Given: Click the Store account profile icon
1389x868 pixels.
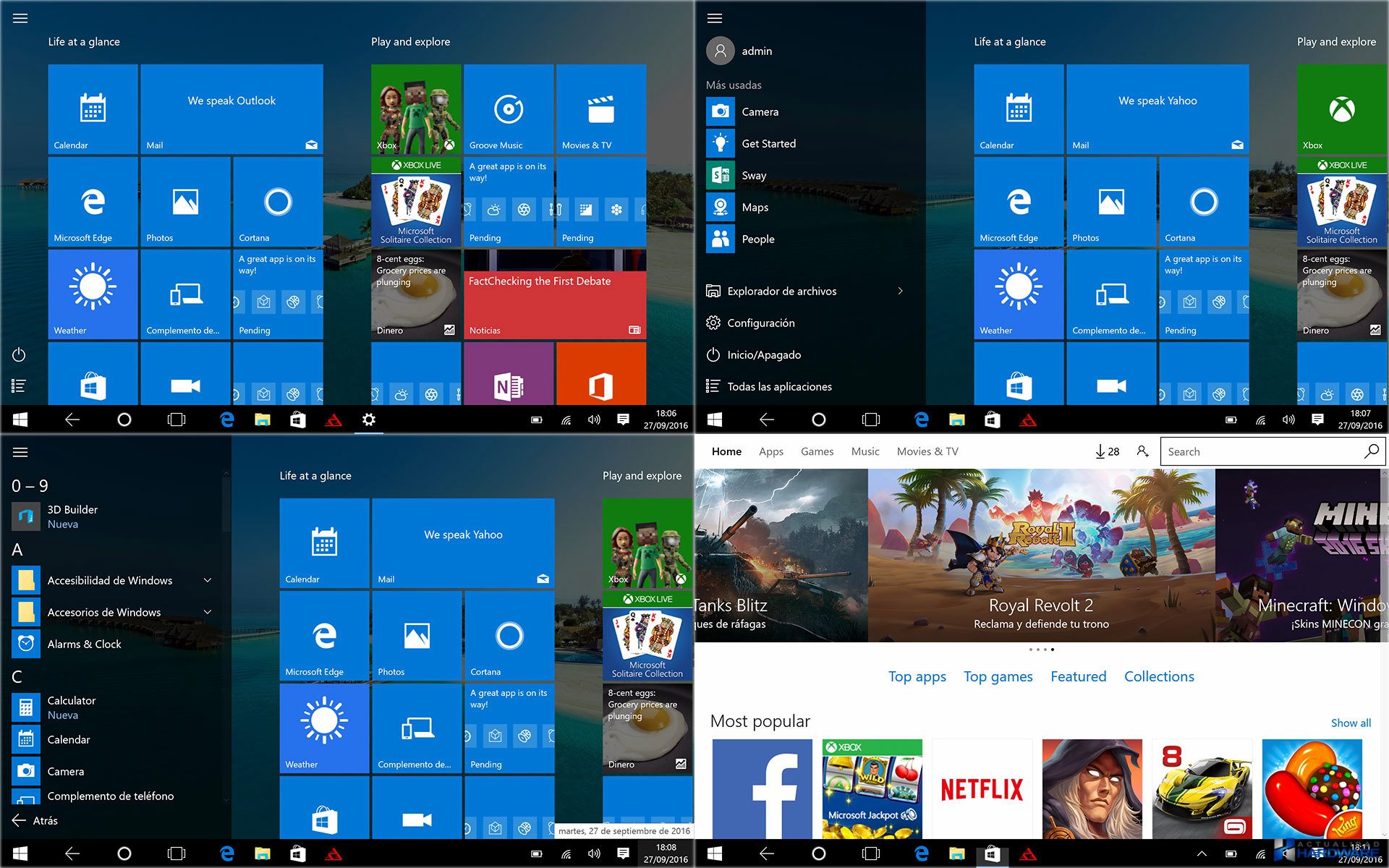Looking at the screenshot, I should (x=1142, y=451).
